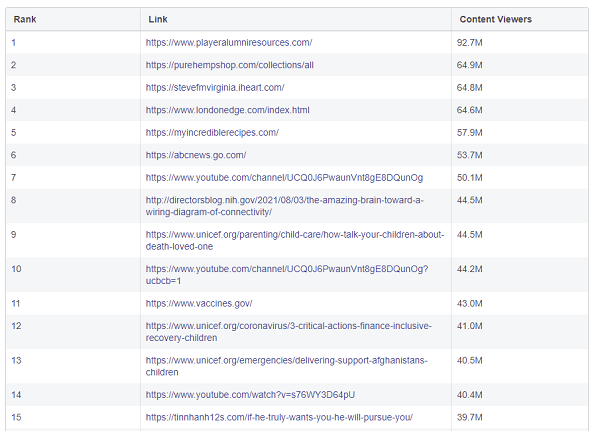Image resolution: width=600 pixels, height=431 pixels.
Task: Open the abcnews.go.com link
Action: click(x=195, y=155)
